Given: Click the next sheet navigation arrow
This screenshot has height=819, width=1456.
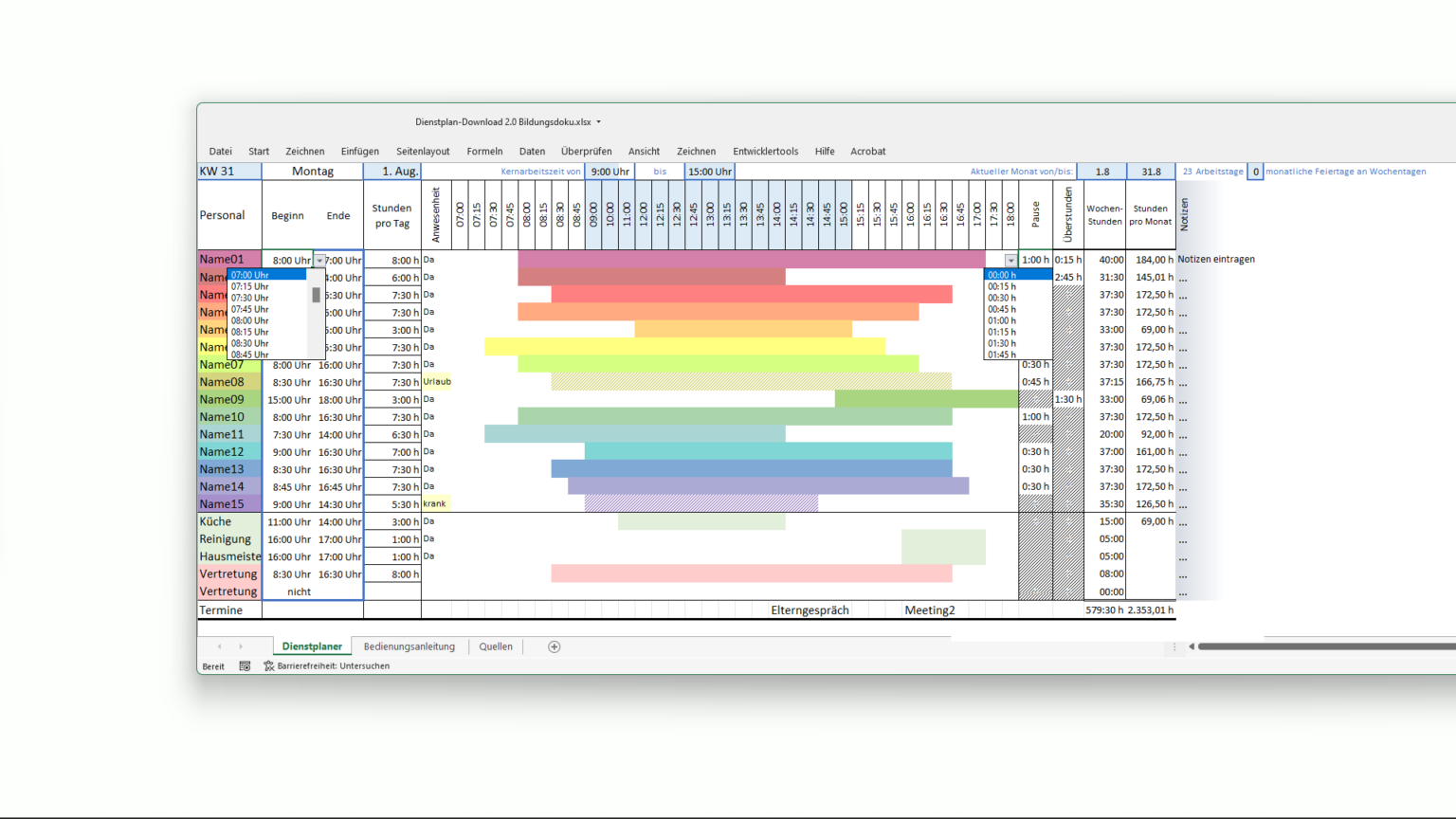Looking at the screenshot, I should (241, 646).
